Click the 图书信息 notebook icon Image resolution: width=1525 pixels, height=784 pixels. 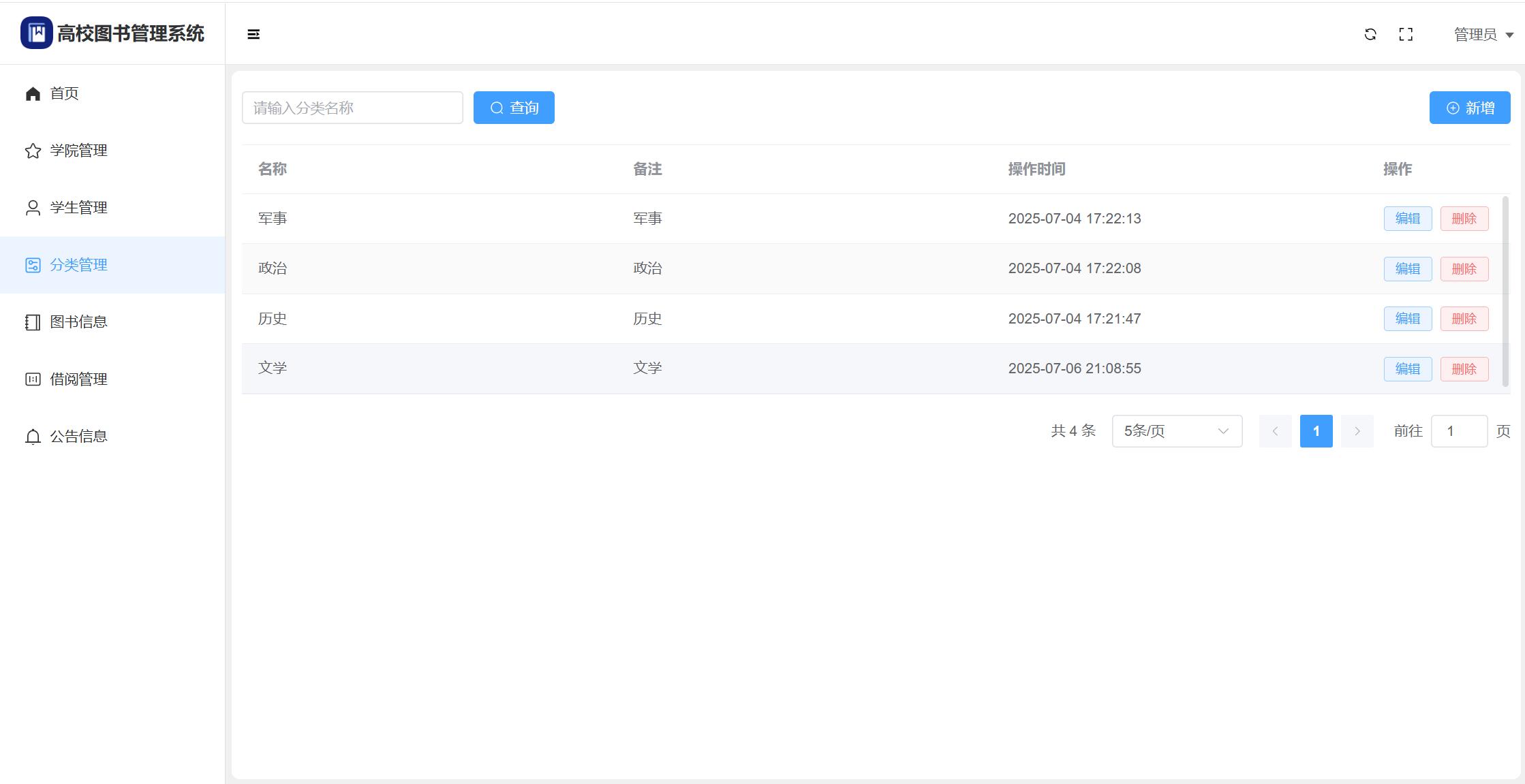[x=33, y=322]
